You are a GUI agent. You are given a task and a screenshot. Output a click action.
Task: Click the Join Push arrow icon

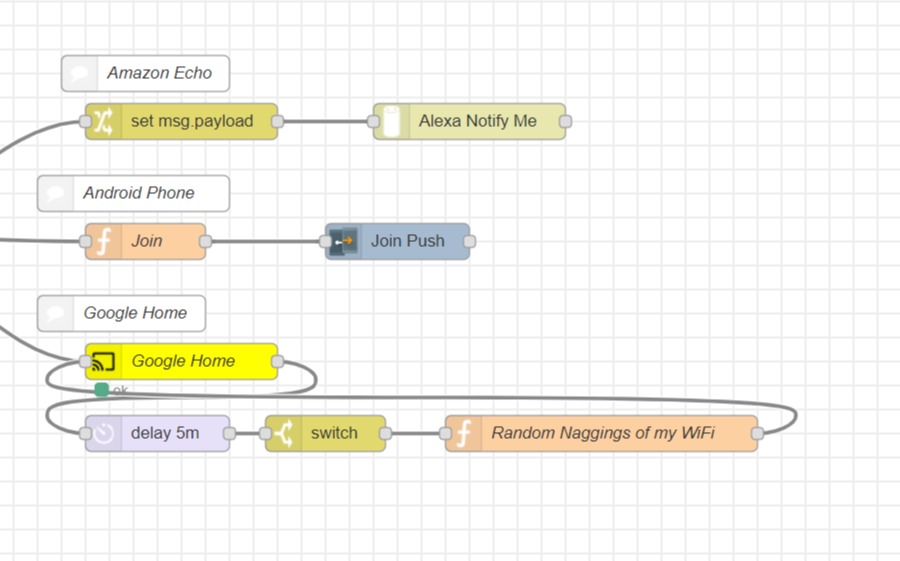pos(344,241)
